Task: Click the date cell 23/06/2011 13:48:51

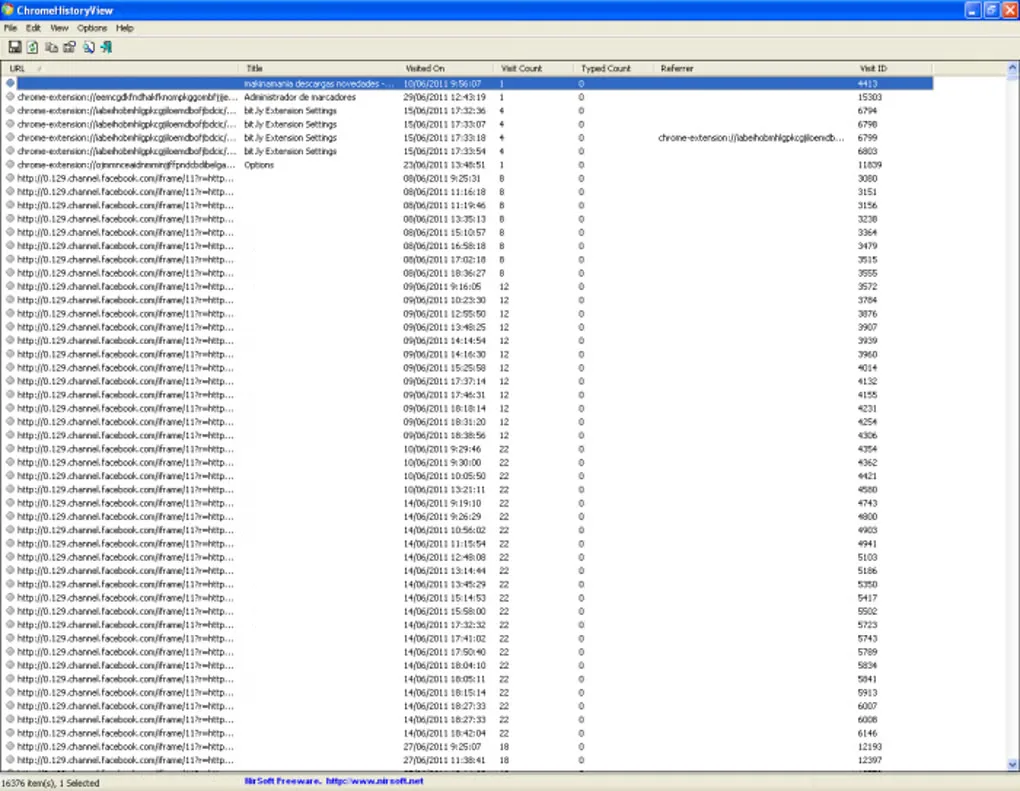Action: 444,165
